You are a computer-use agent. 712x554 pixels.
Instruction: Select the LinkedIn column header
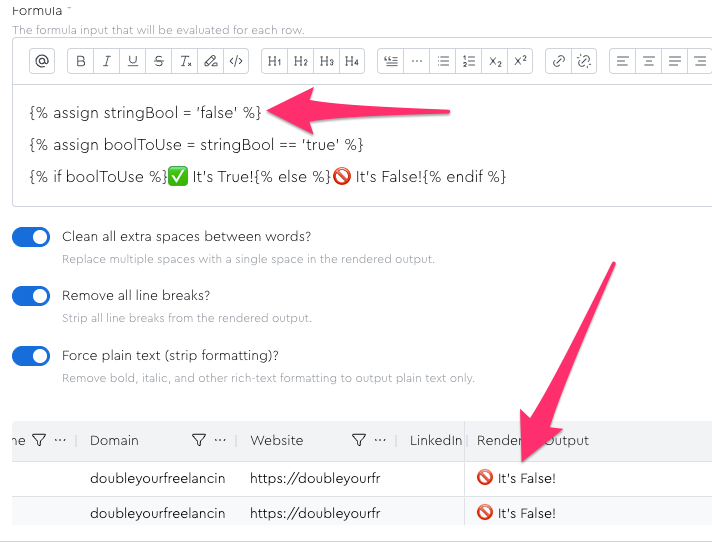coord(435,440)
